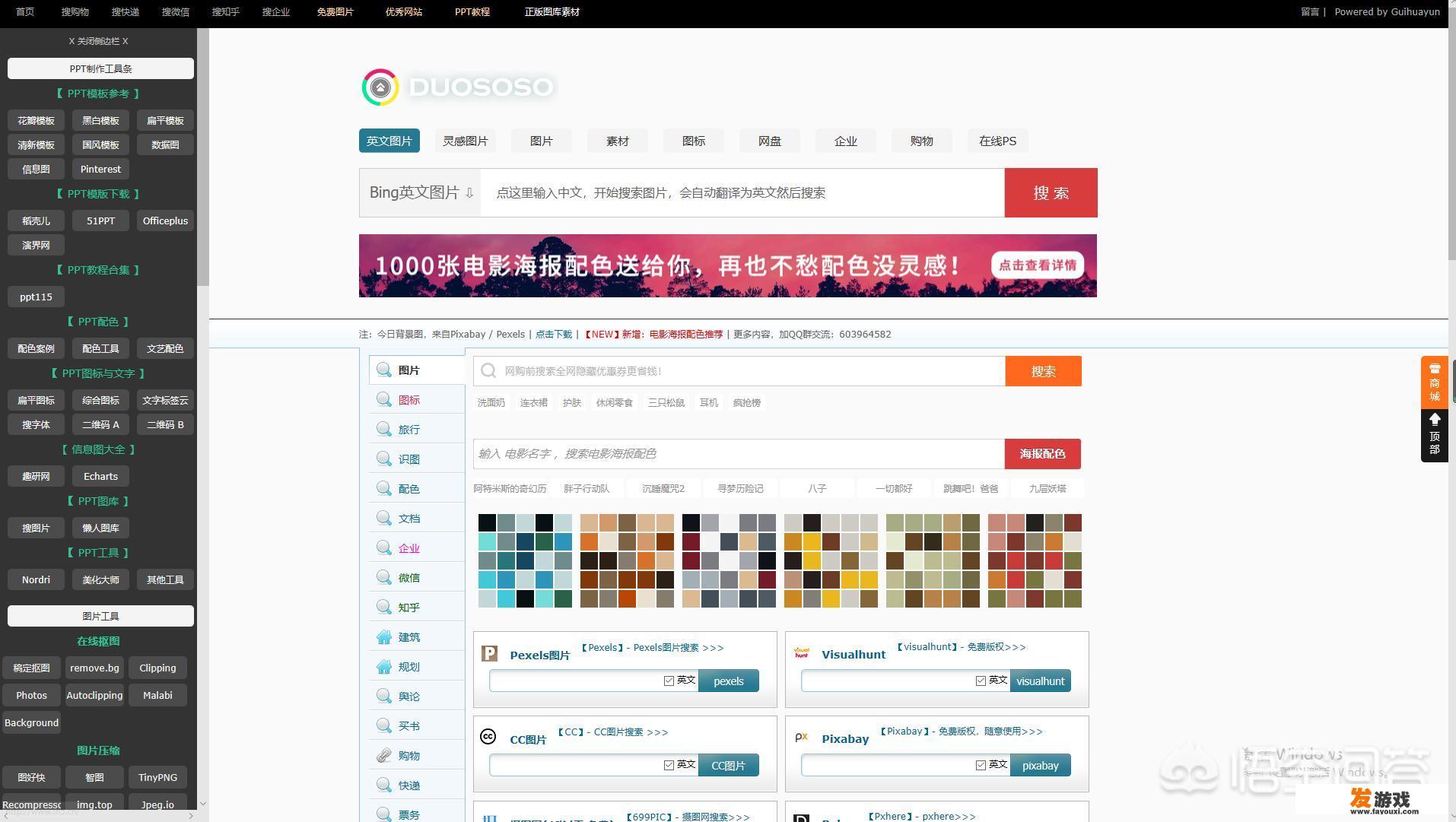Close the sidebar via X 关闭侧边栏 X

[98, 41]
